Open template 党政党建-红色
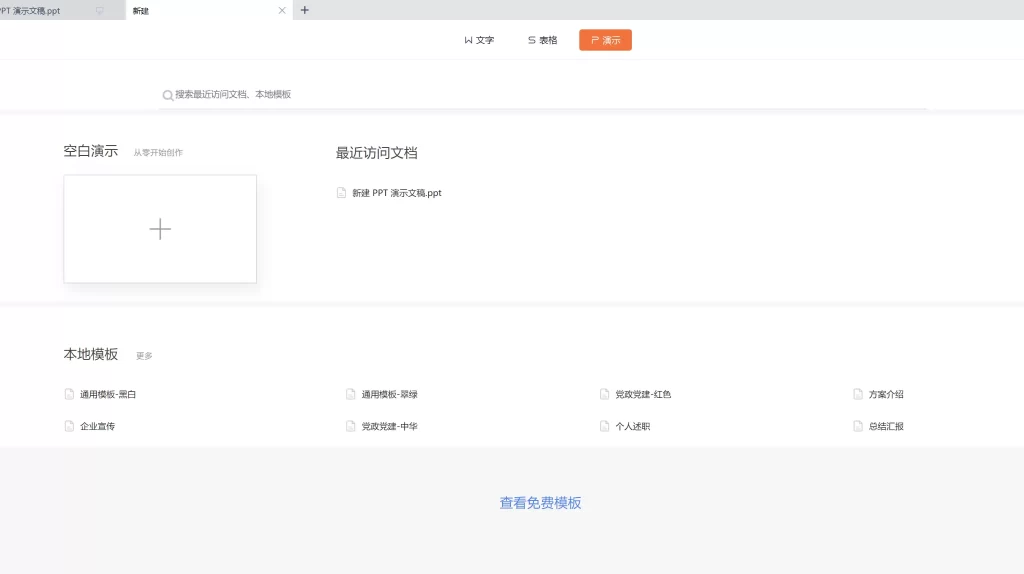This screenshot has height=574, width=1024. [x=643, y=394]
